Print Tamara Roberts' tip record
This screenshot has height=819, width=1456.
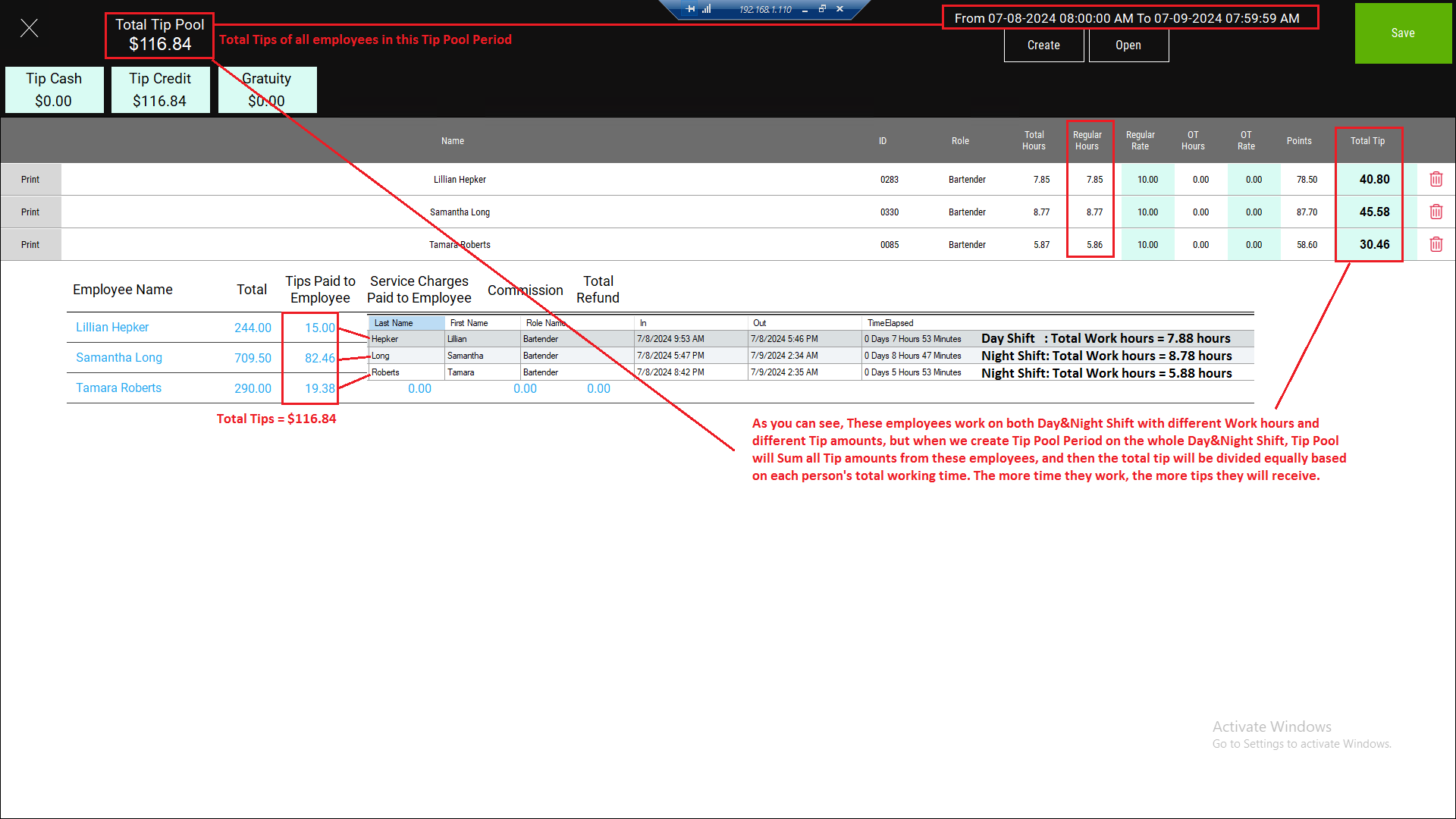click(30, 245)
